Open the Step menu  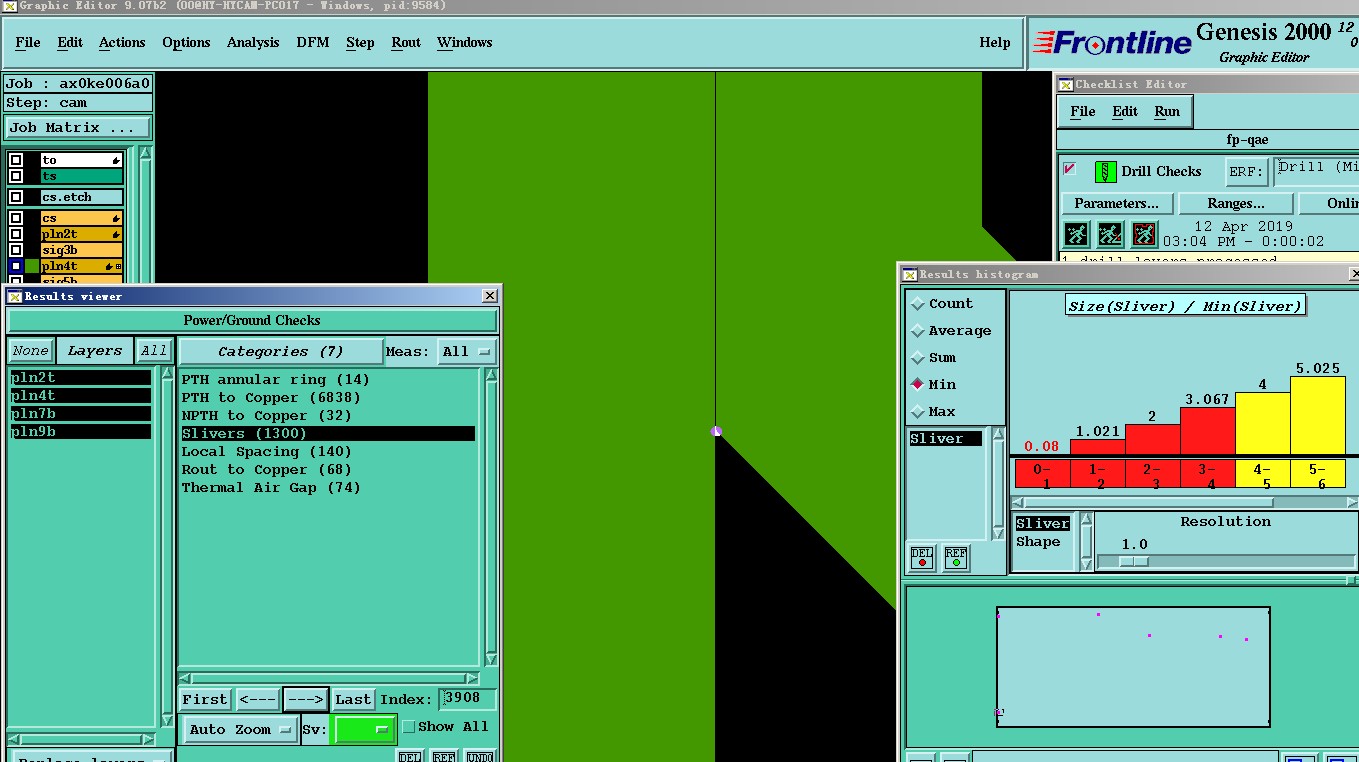360,42
